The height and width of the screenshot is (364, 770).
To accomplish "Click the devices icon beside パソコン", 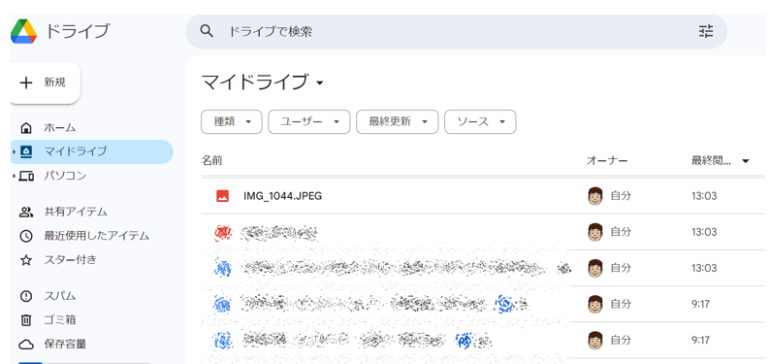I will pos(26,176).
